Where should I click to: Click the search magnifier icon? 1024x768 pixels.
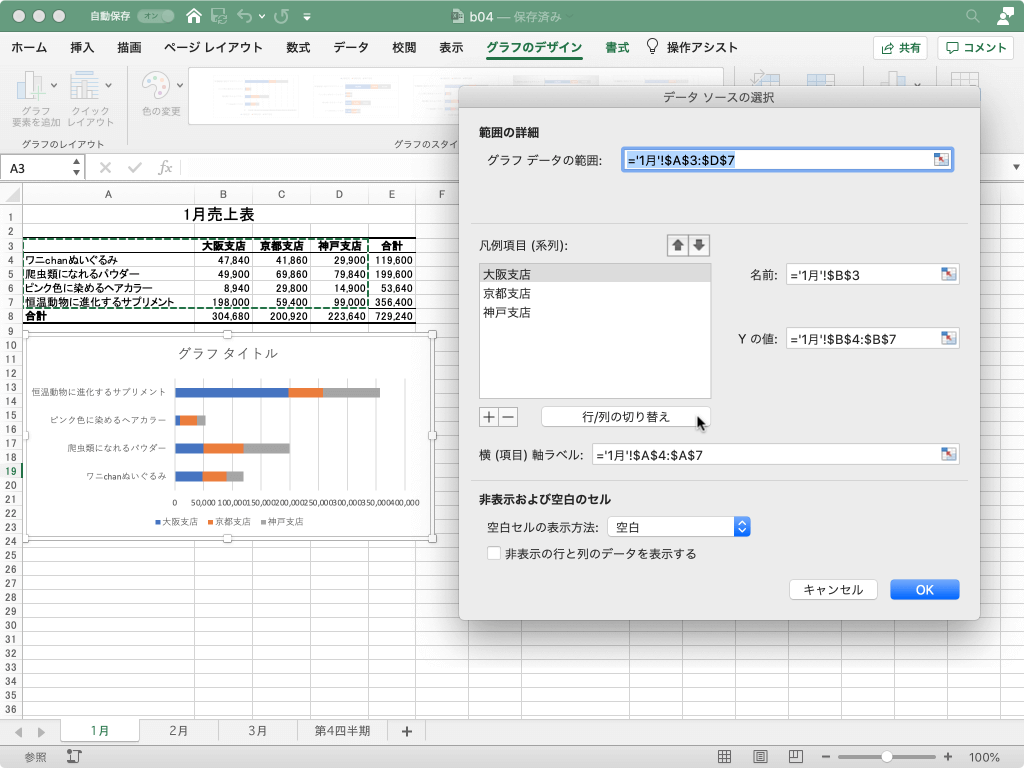(x=972, y=16)
